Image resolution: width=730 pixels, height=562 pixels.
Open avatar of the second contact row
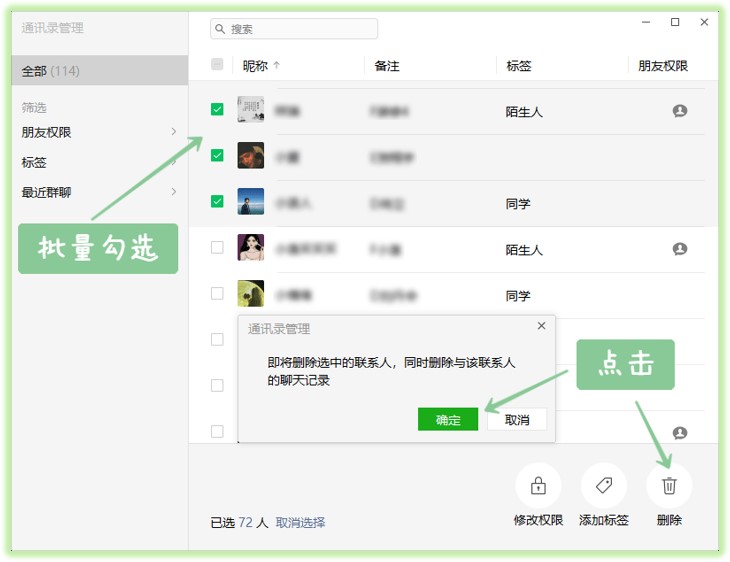[x=250, y=155]
